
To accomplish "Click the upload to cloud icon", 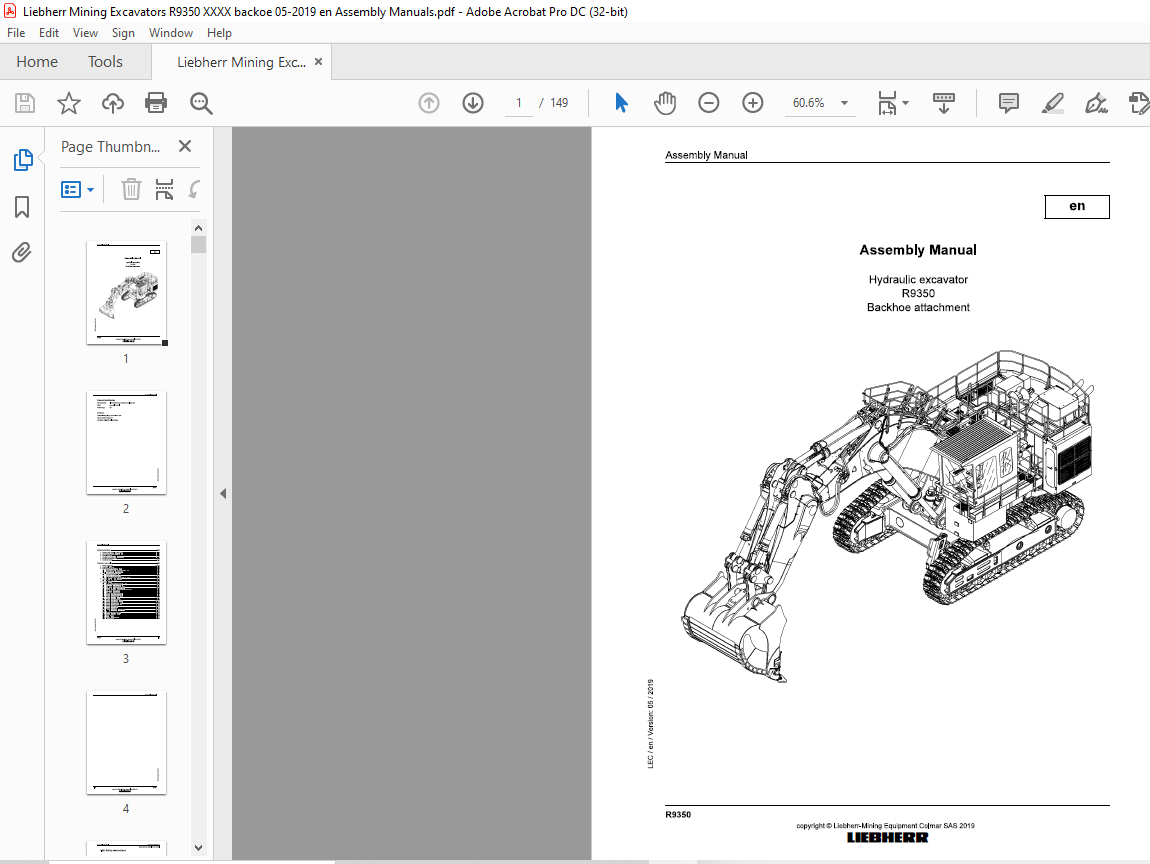I will click(112, 103).
